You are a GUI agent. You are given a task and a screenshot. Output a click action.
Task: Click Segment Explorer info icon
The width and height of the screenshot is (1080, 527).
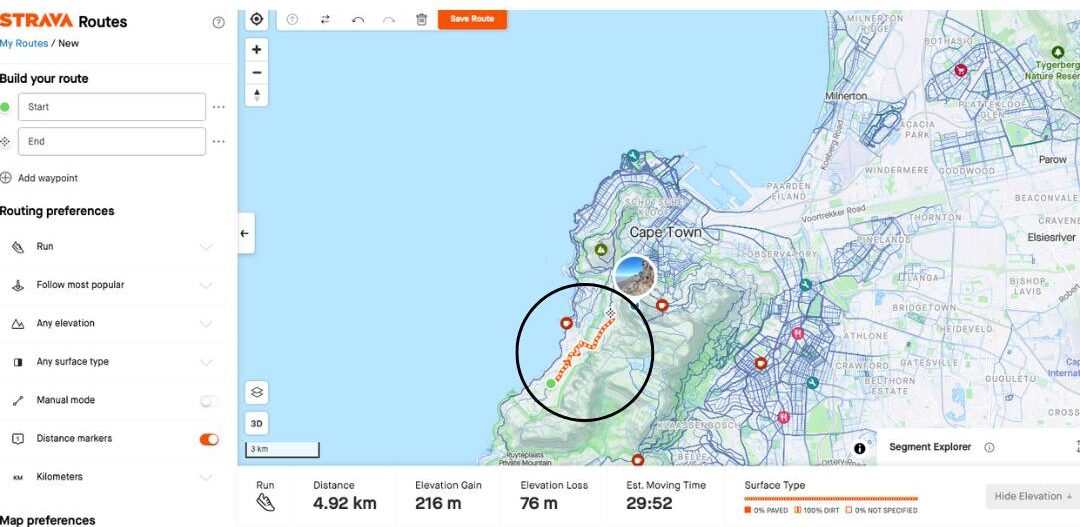click(989, 447)
